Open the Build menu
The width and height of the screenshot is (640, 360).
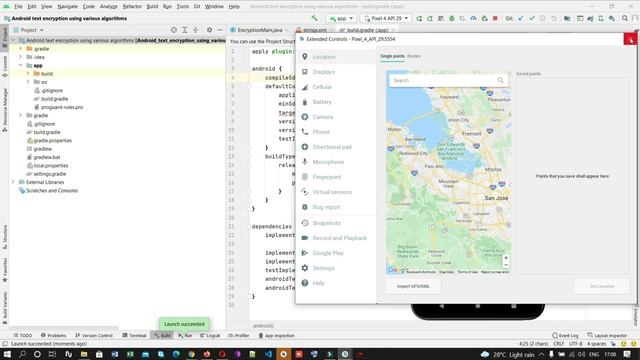pyautogui.click(x=152, y=7)
